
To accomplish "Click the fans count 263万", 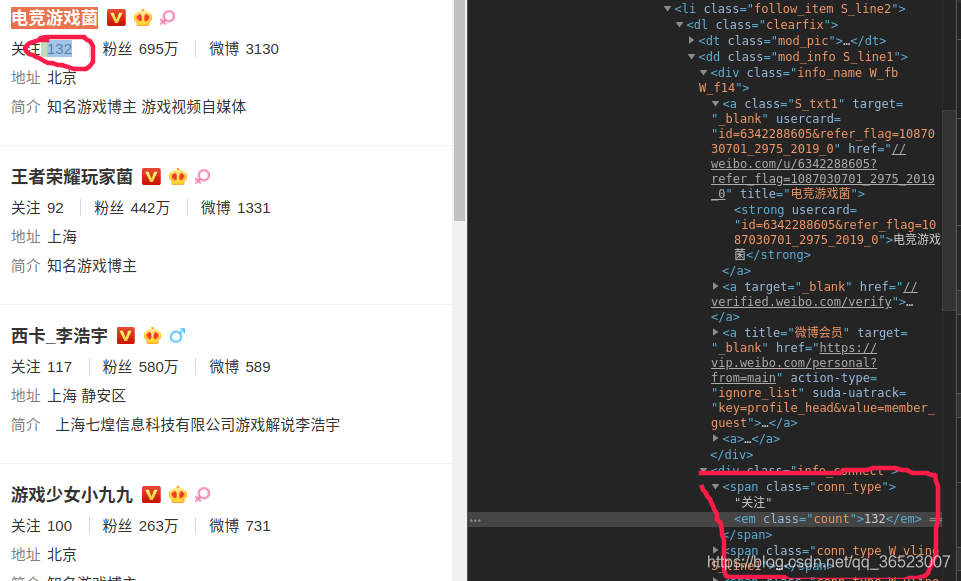I will click(158, 526).
